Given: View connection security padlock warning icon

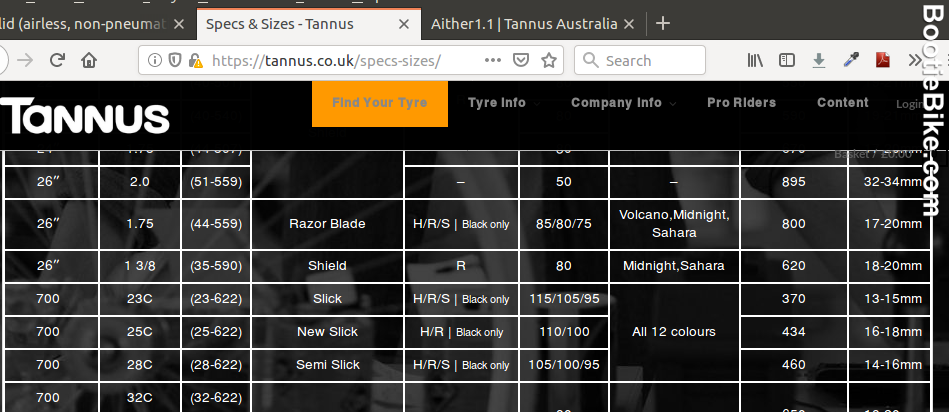Looking at the screenshot, I should 195,60.
